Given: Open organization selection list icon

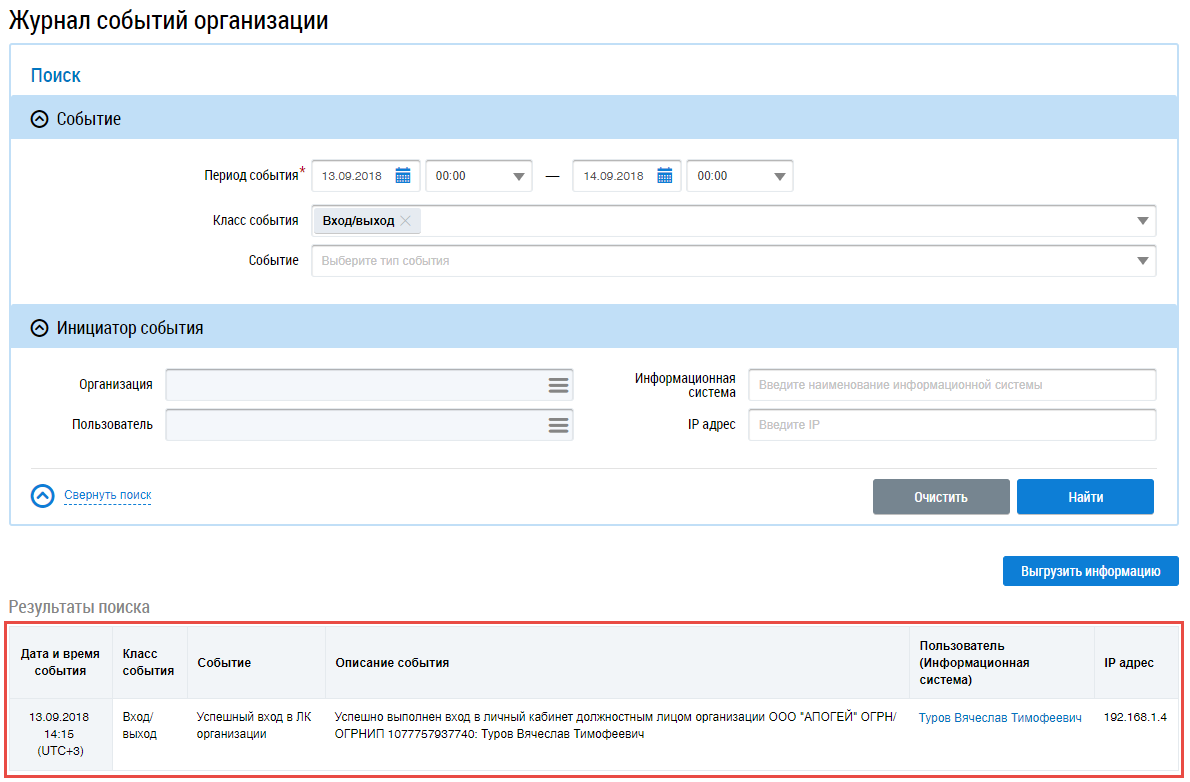Looking at the screenshot, I should coord(558,385).
